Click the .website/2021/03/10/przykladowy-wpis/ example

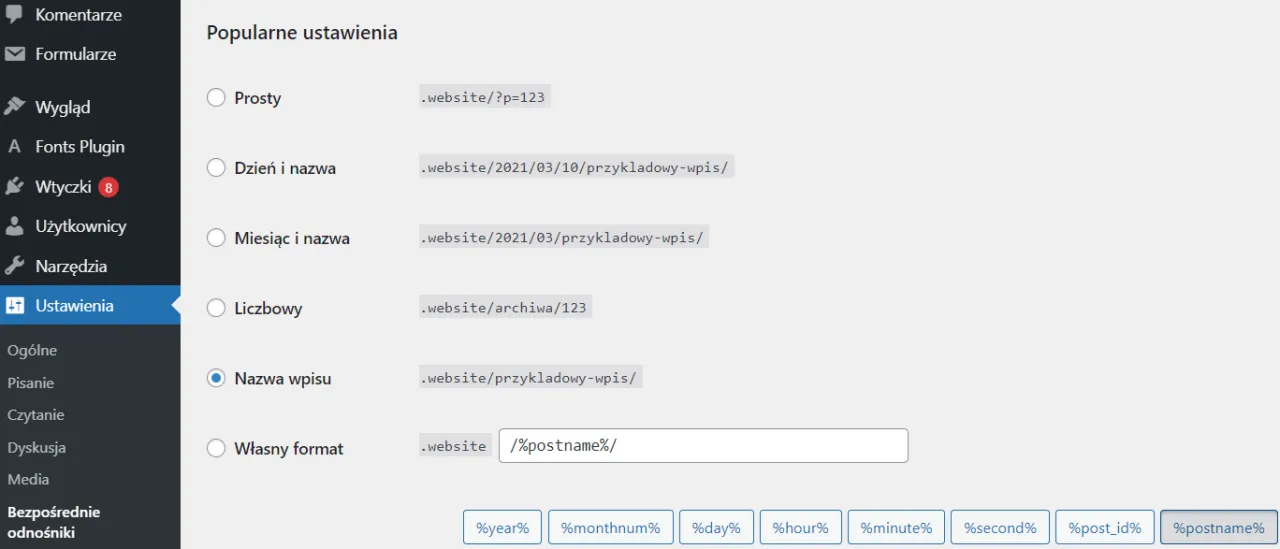(x=577, y=167)
